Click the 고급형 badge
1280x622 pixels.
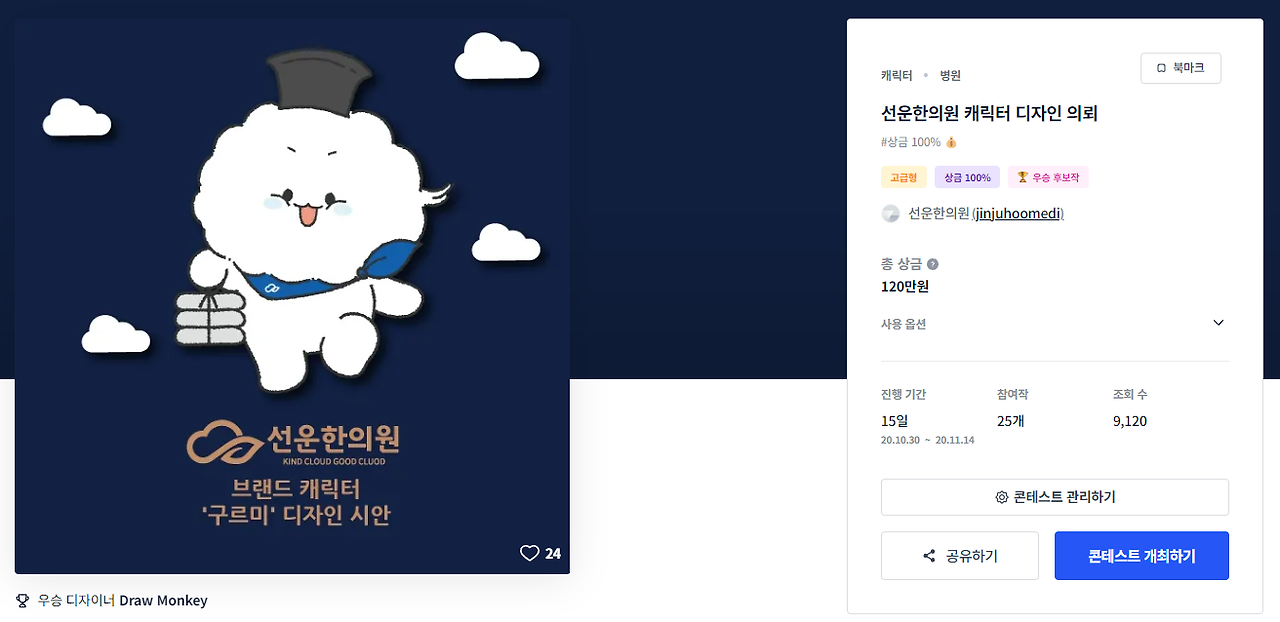coord(904,177)
